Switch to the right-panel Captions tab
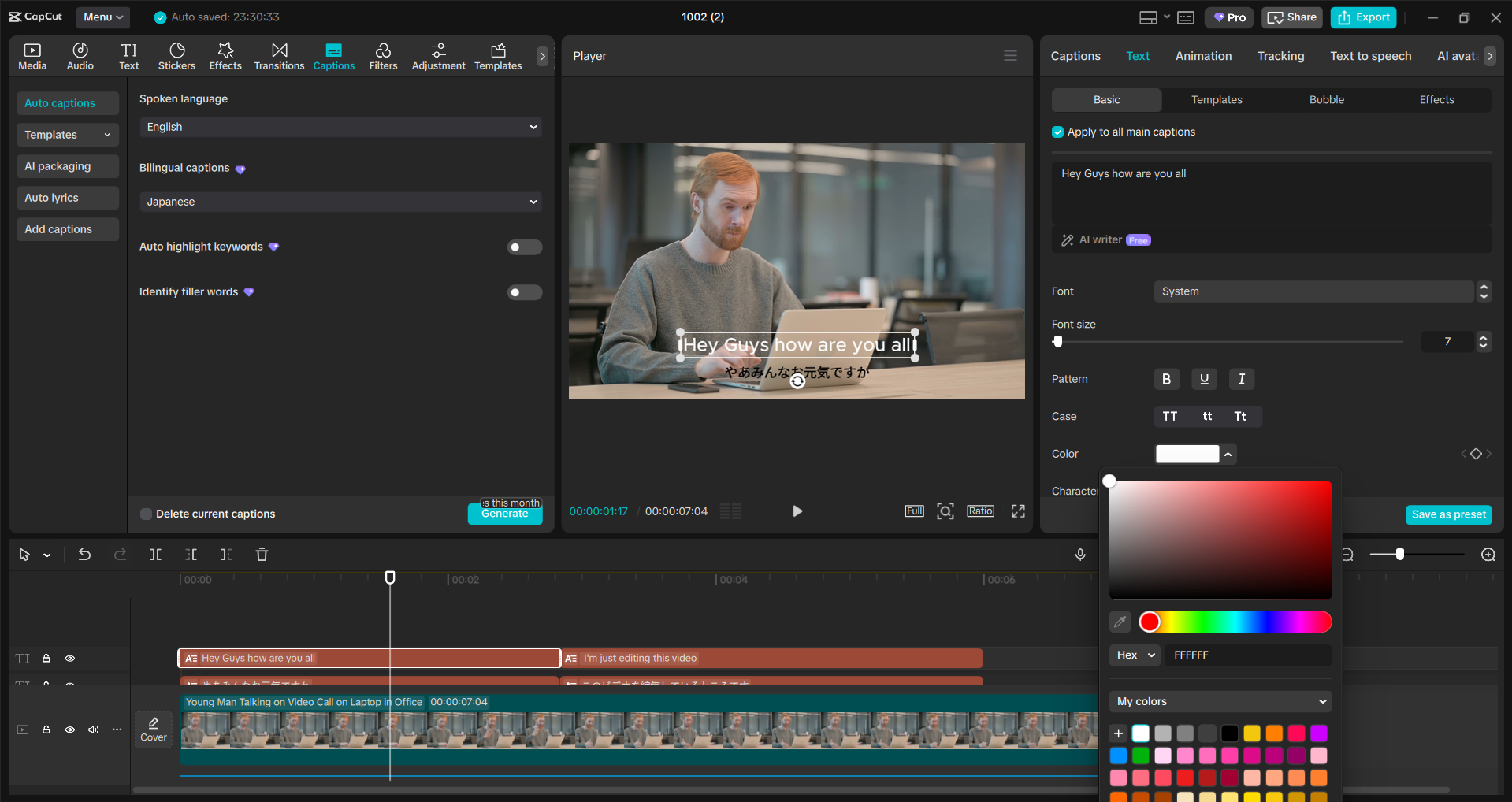The image size is (1512, 802). tap(1075, 56)
